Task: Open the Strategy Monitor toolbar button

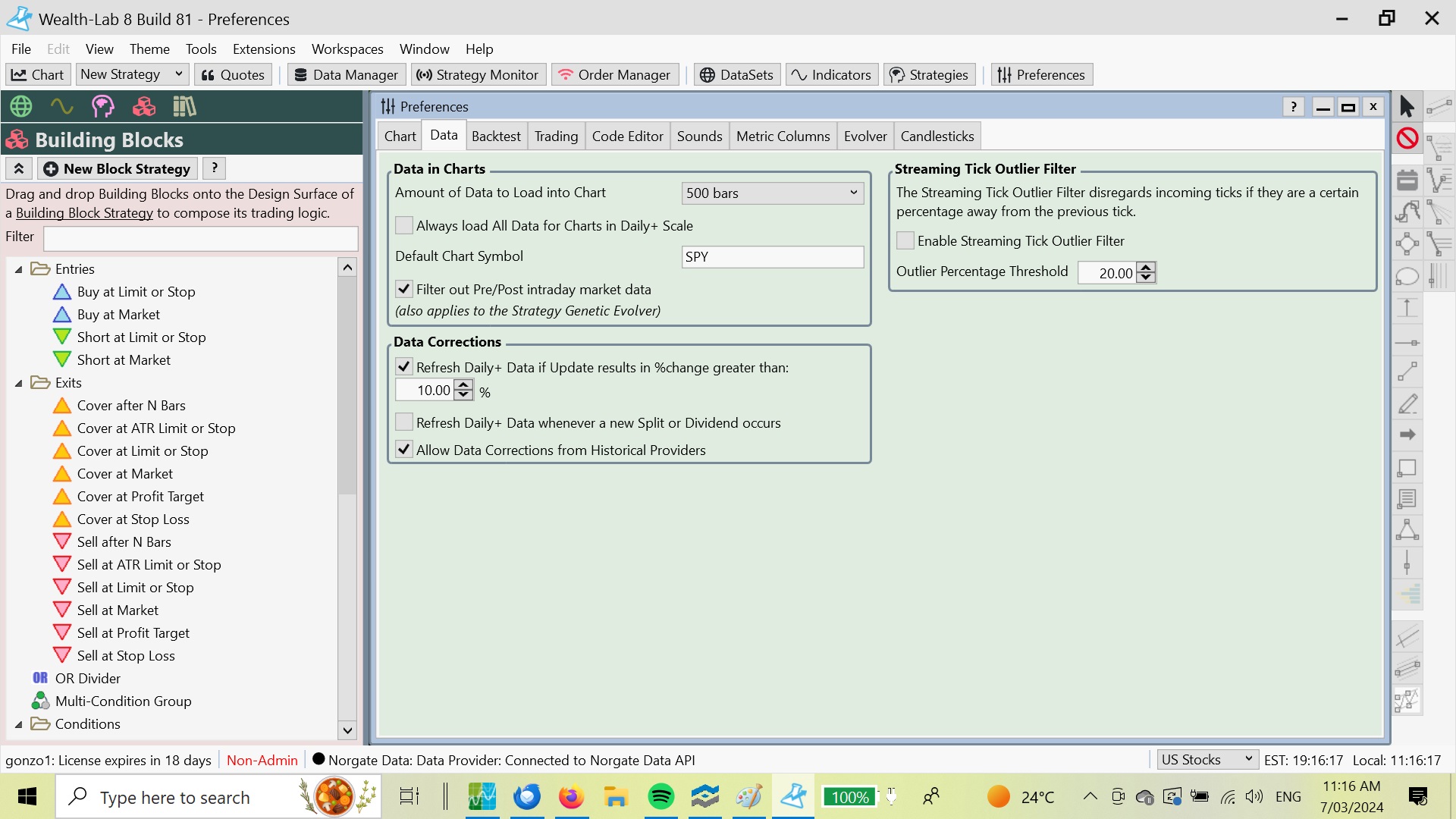Action: [478, 74]
